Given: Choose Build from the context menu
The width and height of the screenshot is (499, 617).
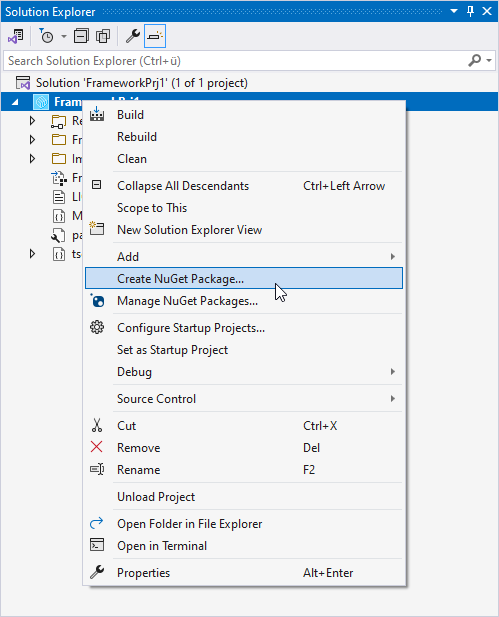Looking at the screenshot, I should click(x=244, y=115).
